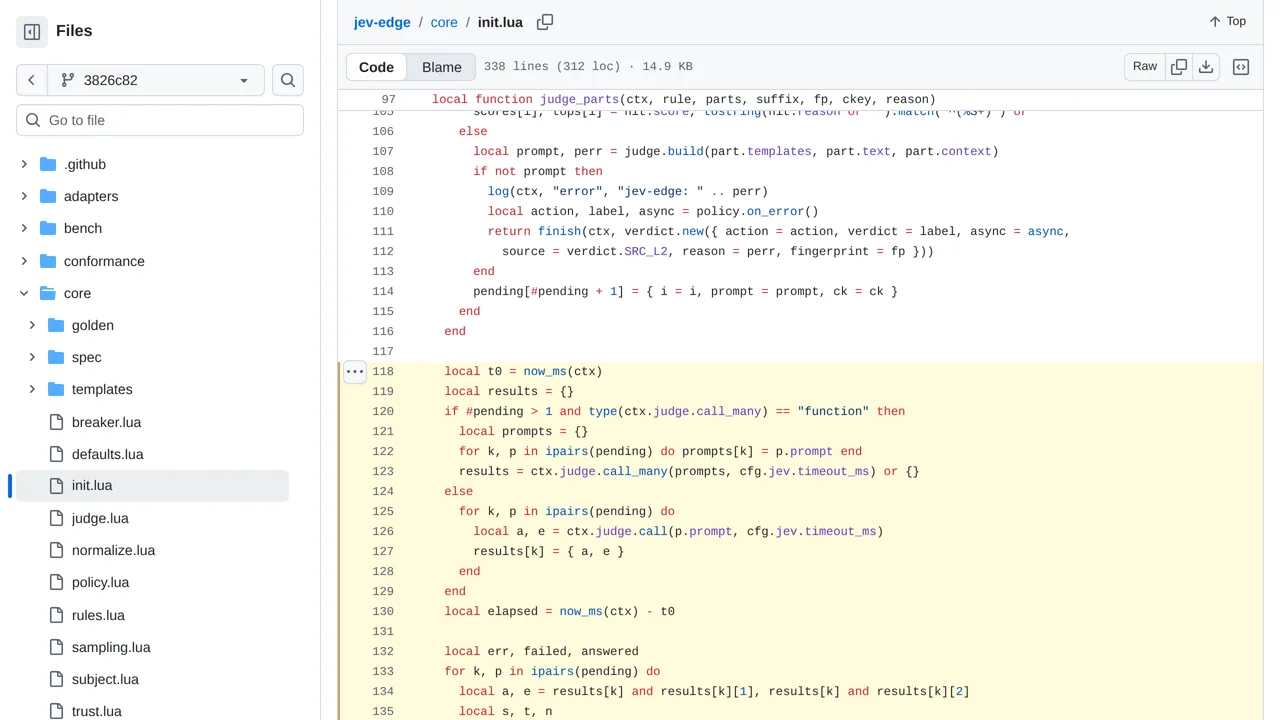Open the 3826c82 branch selector dropdown
The image size is (1280, 720).
coord(156,80)
